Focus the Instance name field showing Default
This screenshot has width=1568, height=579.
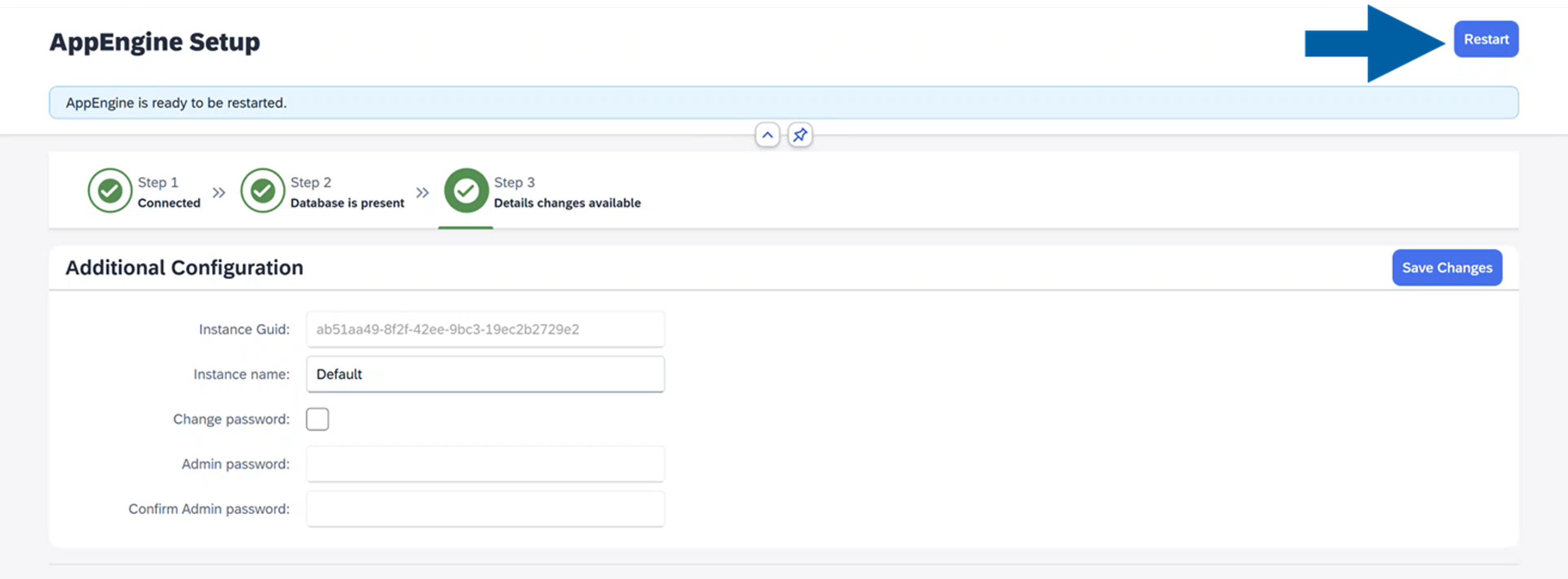coord(485,374)
